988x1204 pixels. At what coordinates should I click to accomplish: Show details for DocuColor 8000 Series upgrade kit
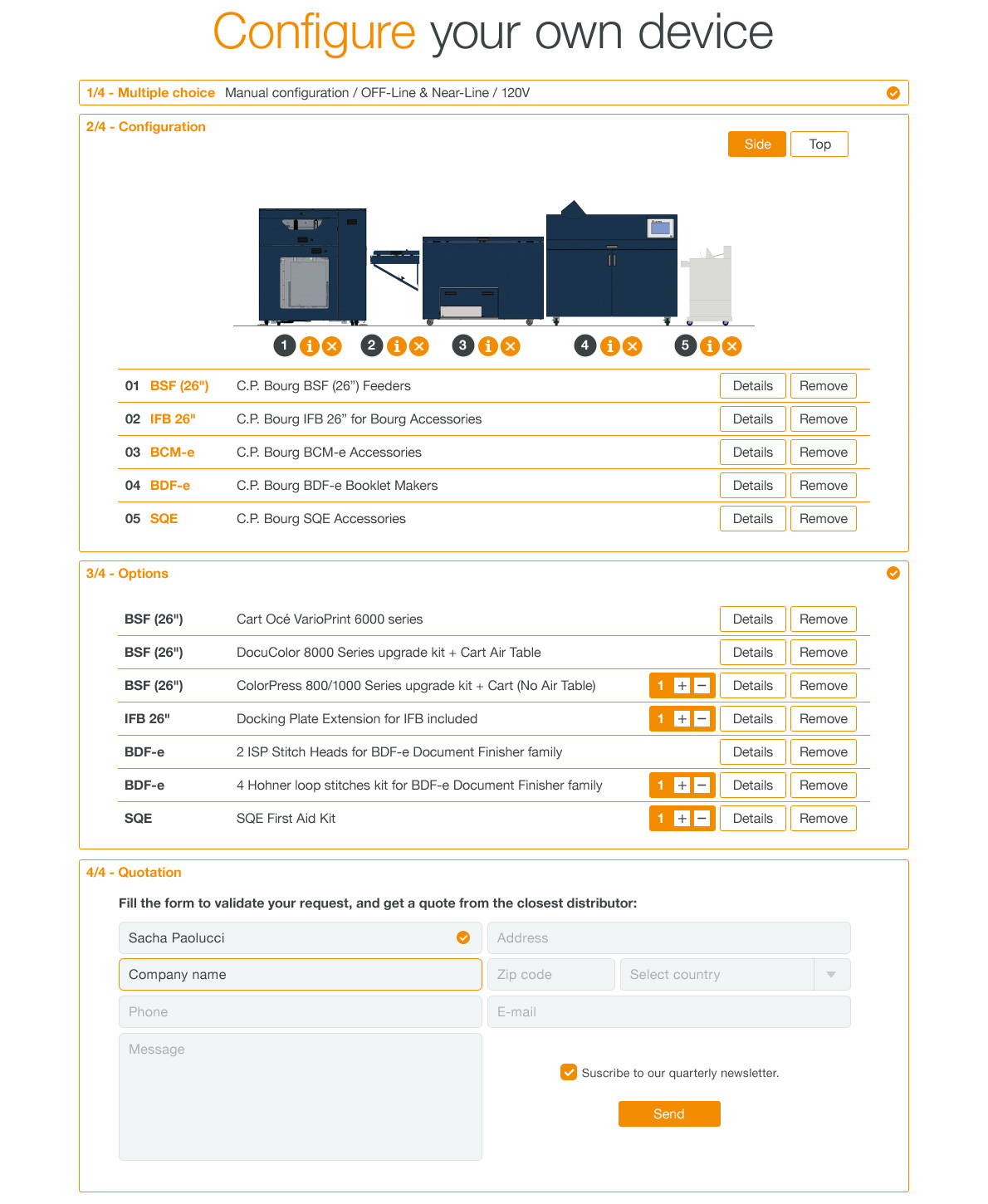point(753,653)
